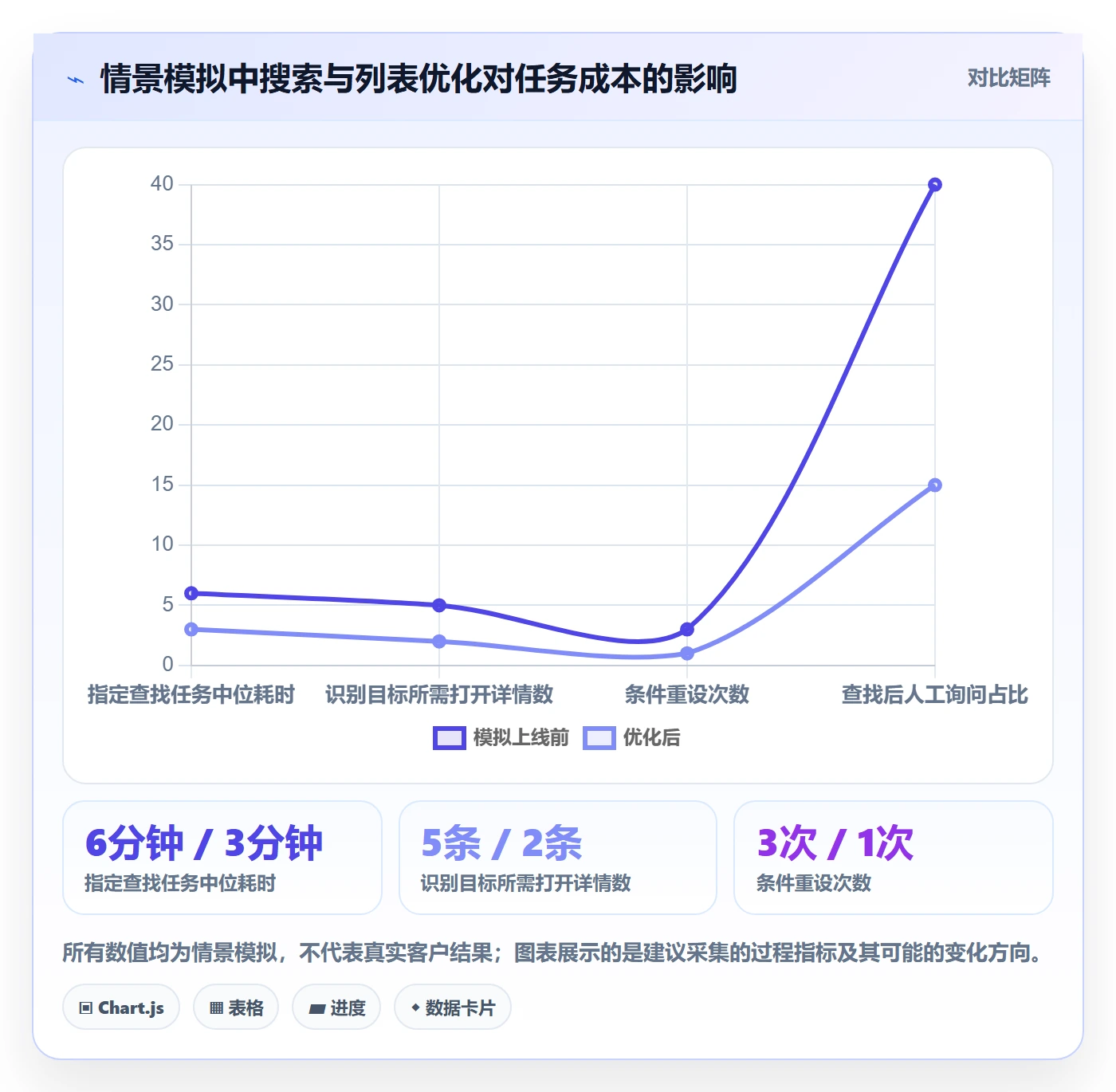Select the 数据卡片 tag chip
The width and height of the screenshot is (1116, 1092).
coord(452,1008)
